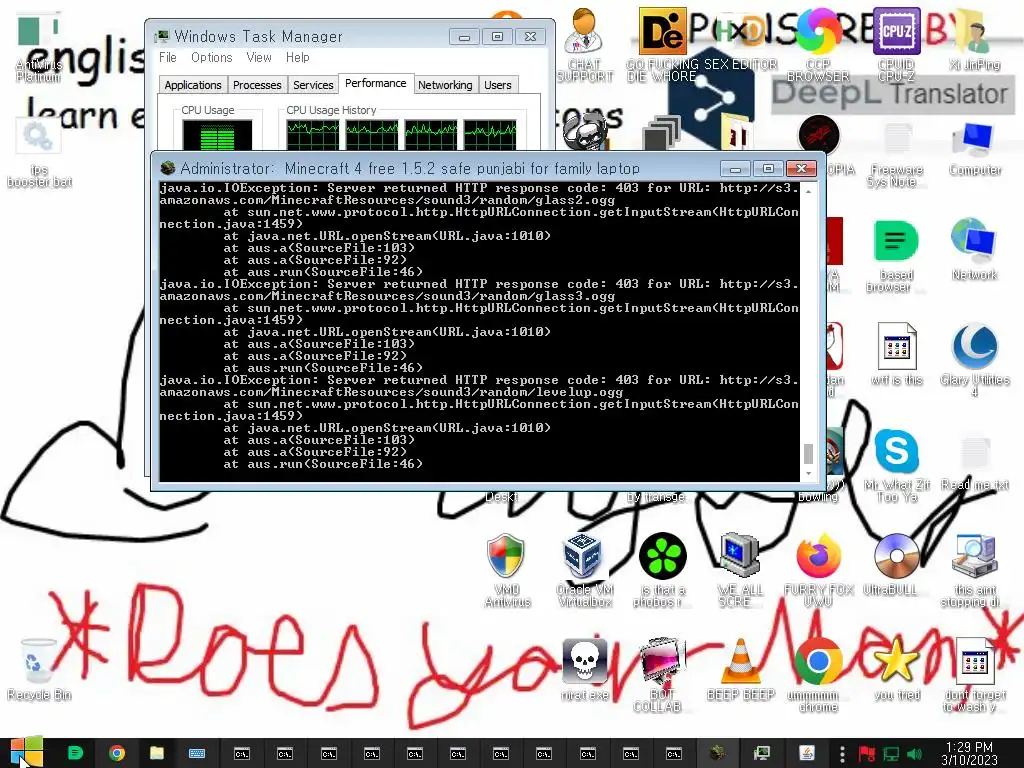1024x768 pixels.
Task: Launch CPUID CPU-Z from the desktop
Action: tap(896, 46)
